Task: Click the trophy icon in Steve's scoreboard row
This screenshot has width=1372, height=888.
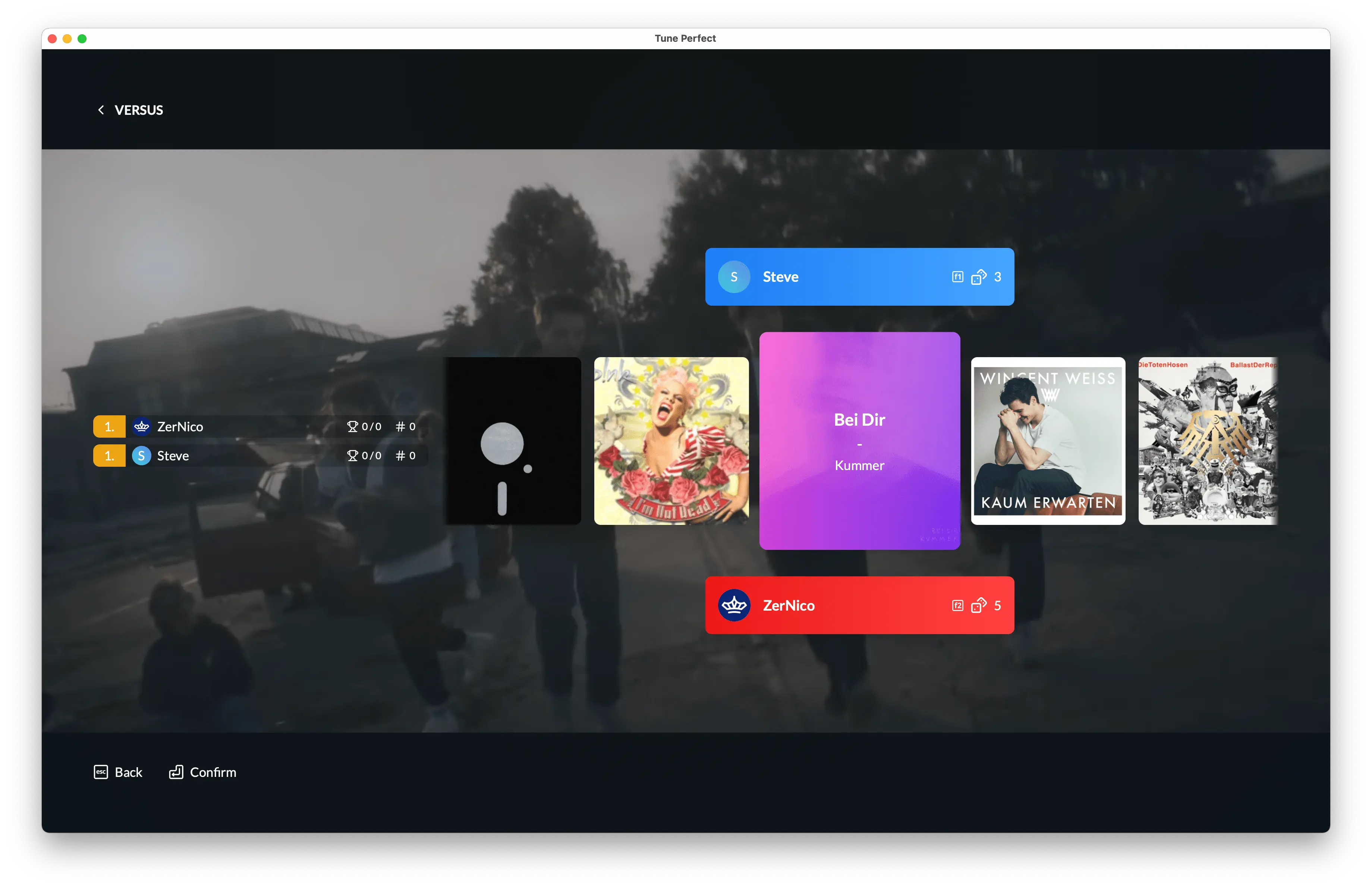Action: point(352,456)
